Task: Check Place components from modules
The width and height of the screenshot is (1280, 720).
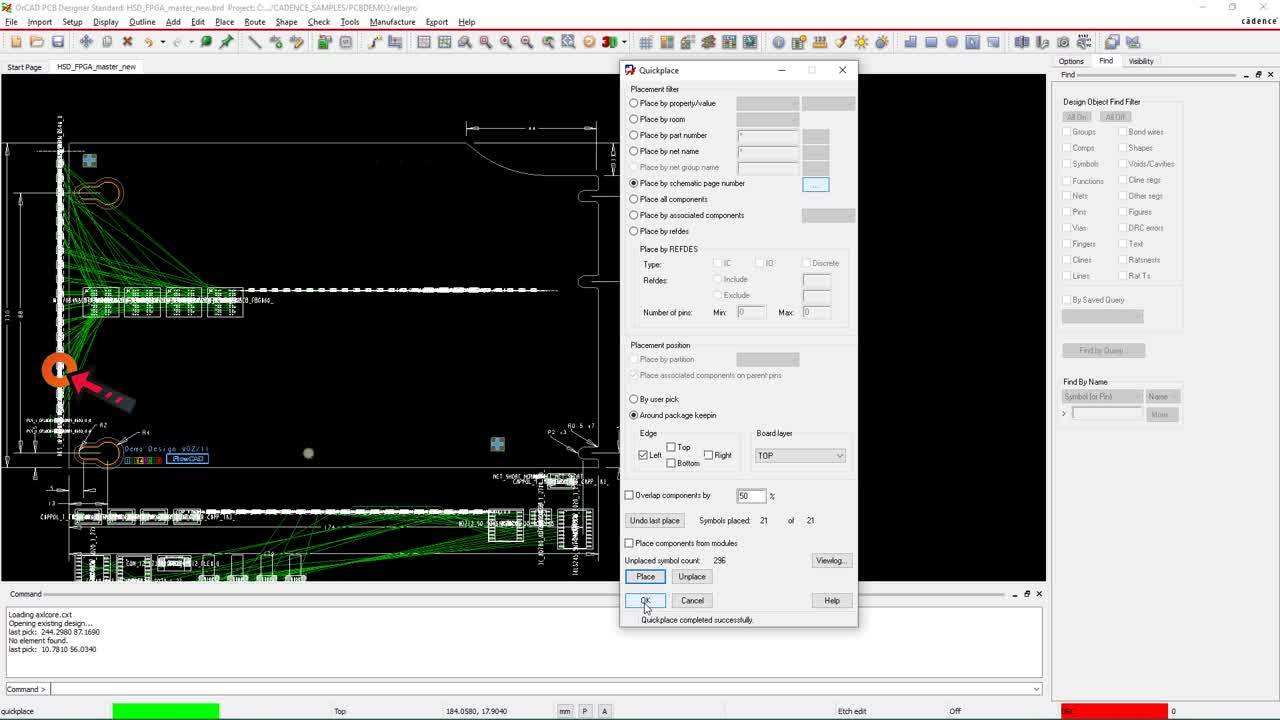Action: [629, 543]
